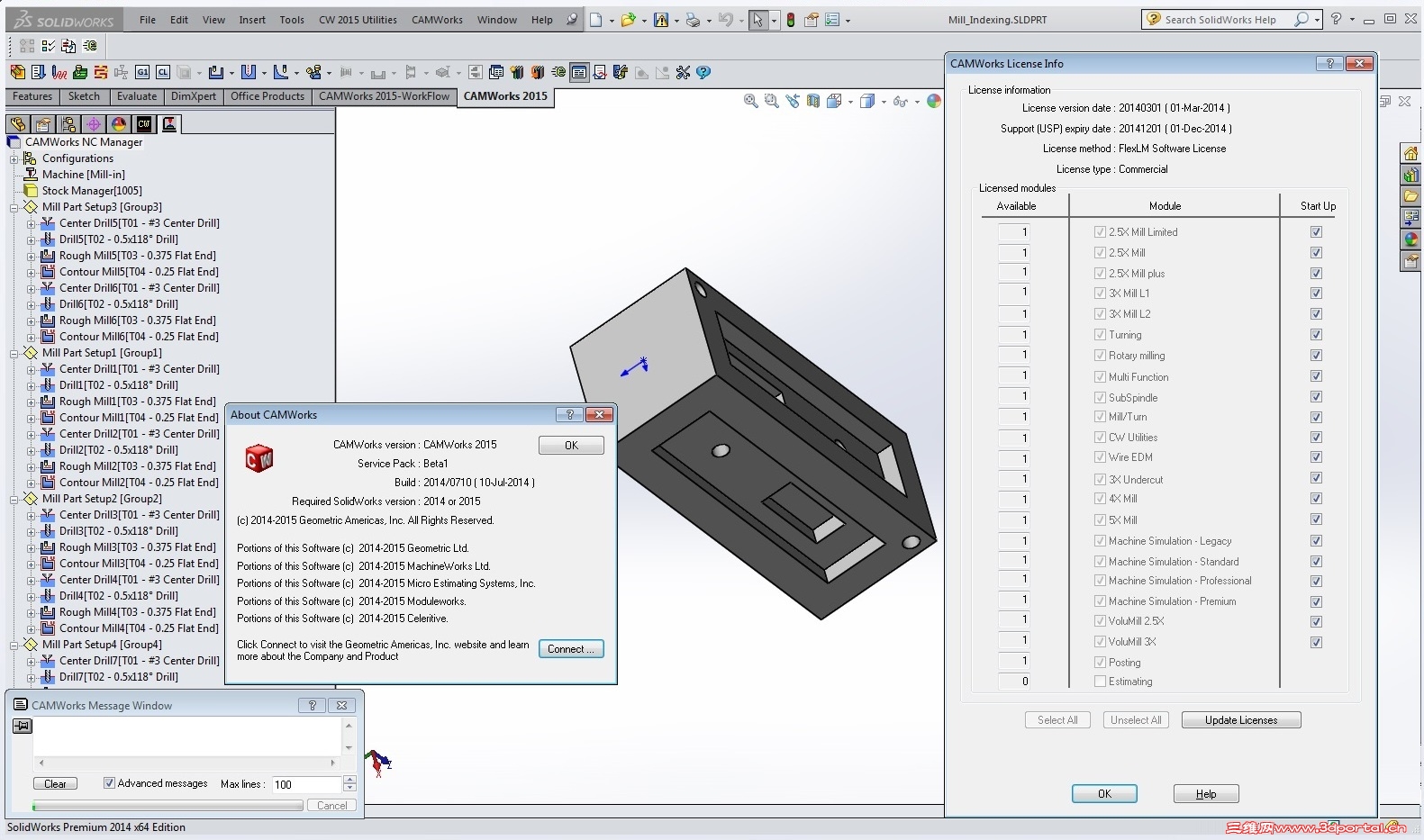
Task: Switch to the Features tab
Action: pyautogui.click(x=32, y=96)
